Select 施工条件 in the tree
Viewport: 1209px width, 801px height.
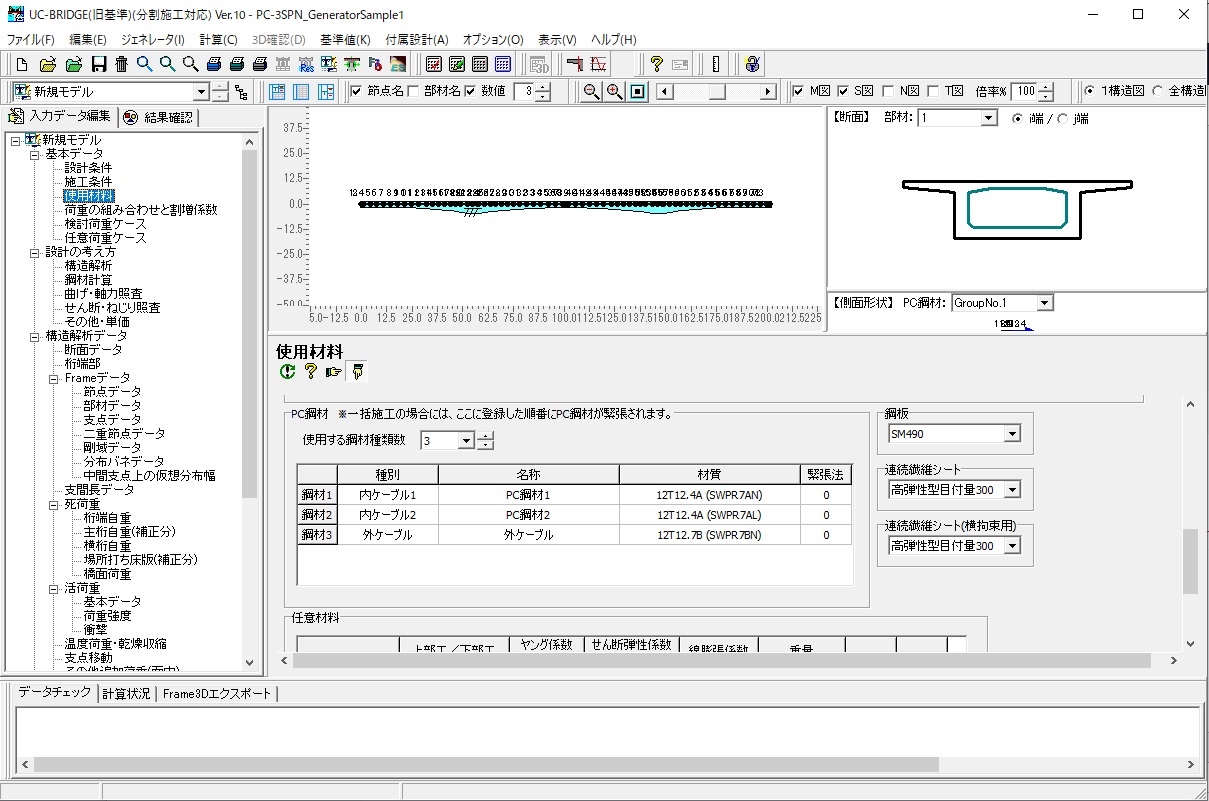point(88,182)
